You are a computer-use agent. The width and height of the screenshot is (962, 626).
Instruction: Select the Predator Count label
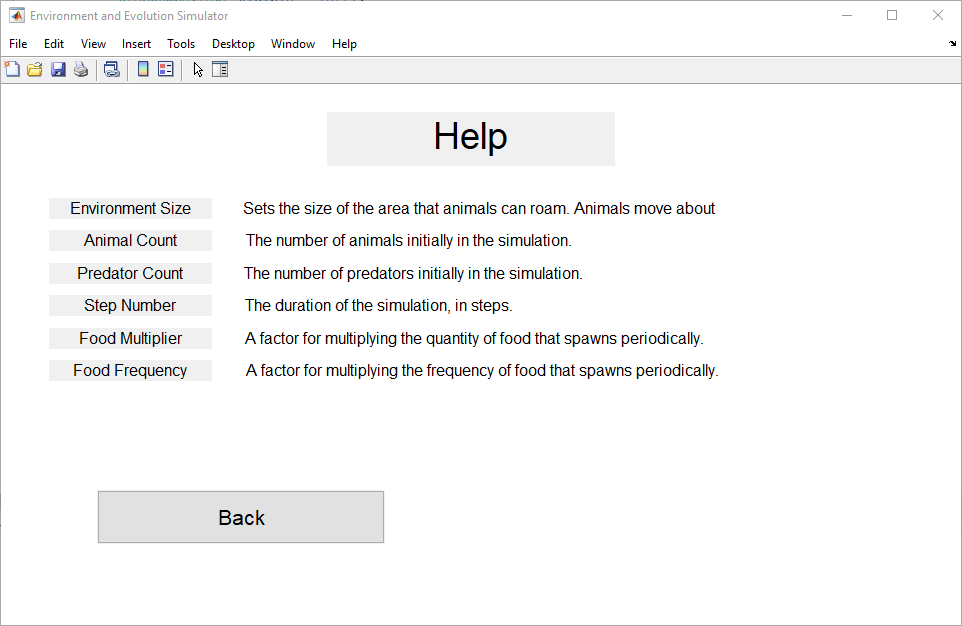131,274
